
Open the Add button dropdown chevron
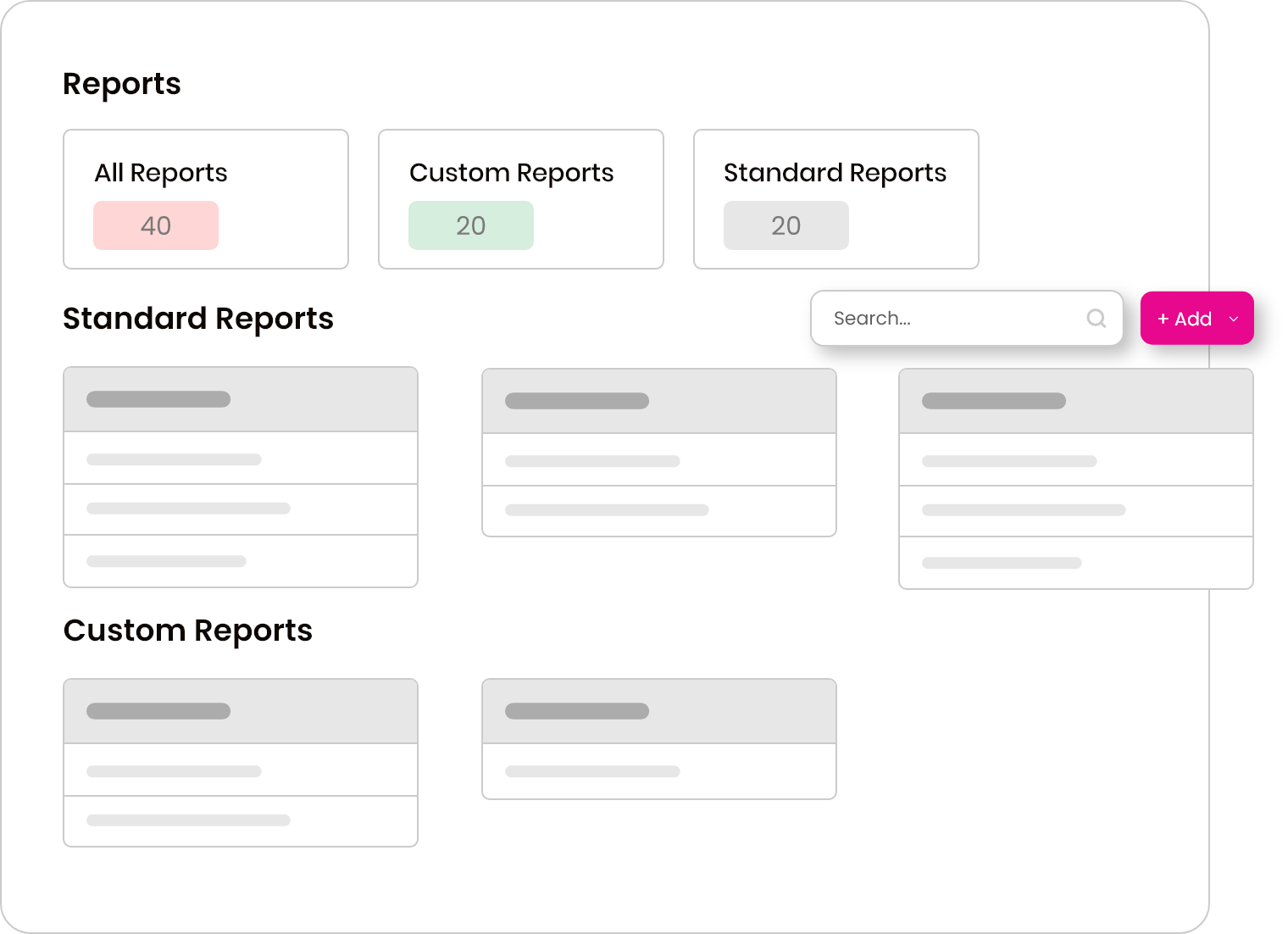tap(1234, 319)
